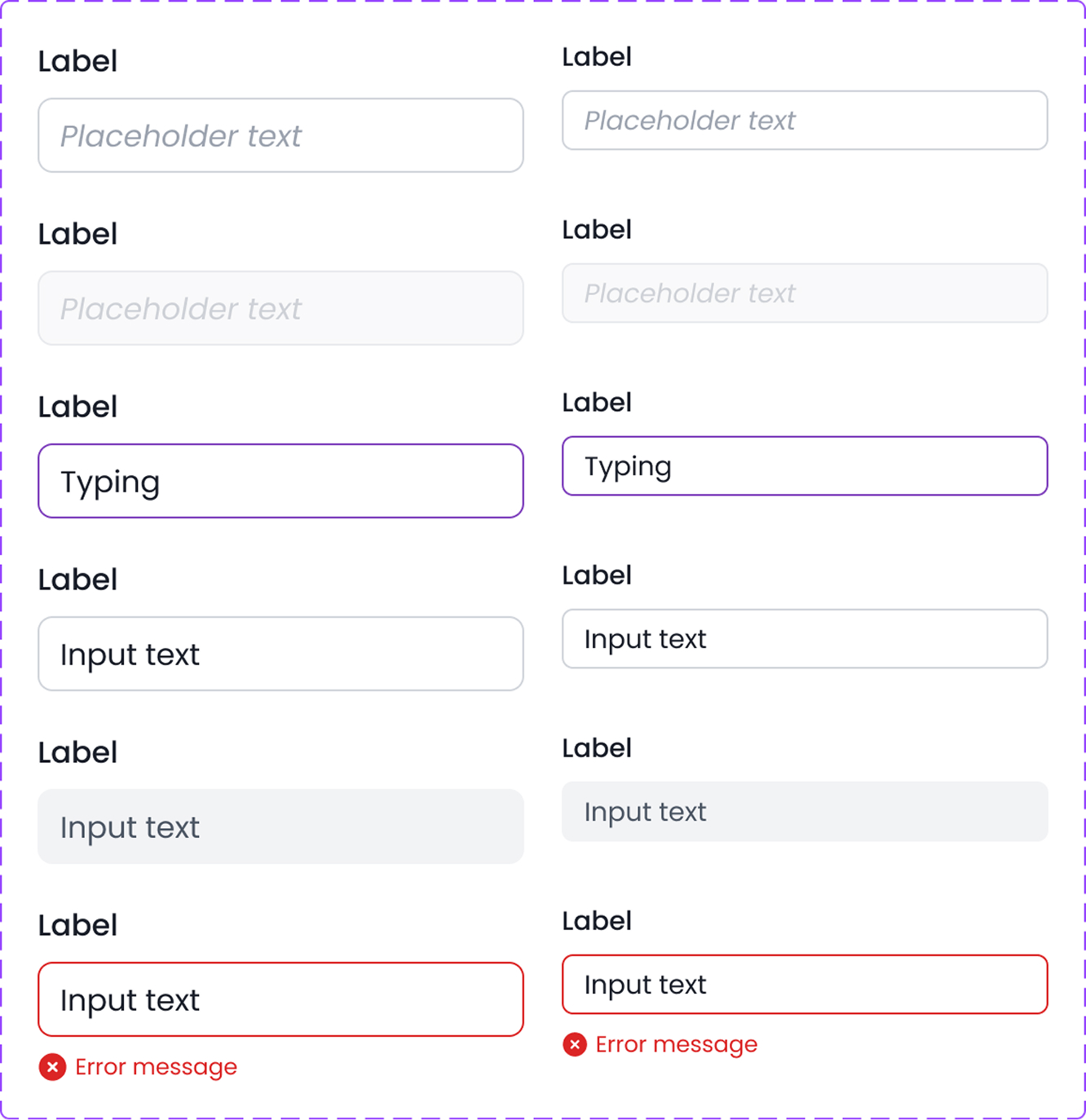
Task: Click inside the small red-bordered error input
Action: 805,985
